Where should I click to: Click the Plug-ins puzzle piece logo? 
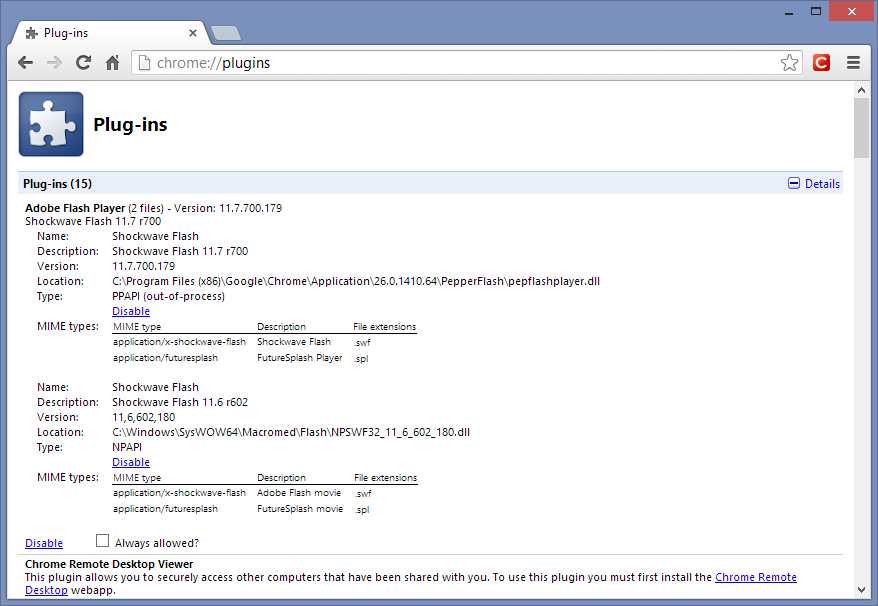point(51,124)
